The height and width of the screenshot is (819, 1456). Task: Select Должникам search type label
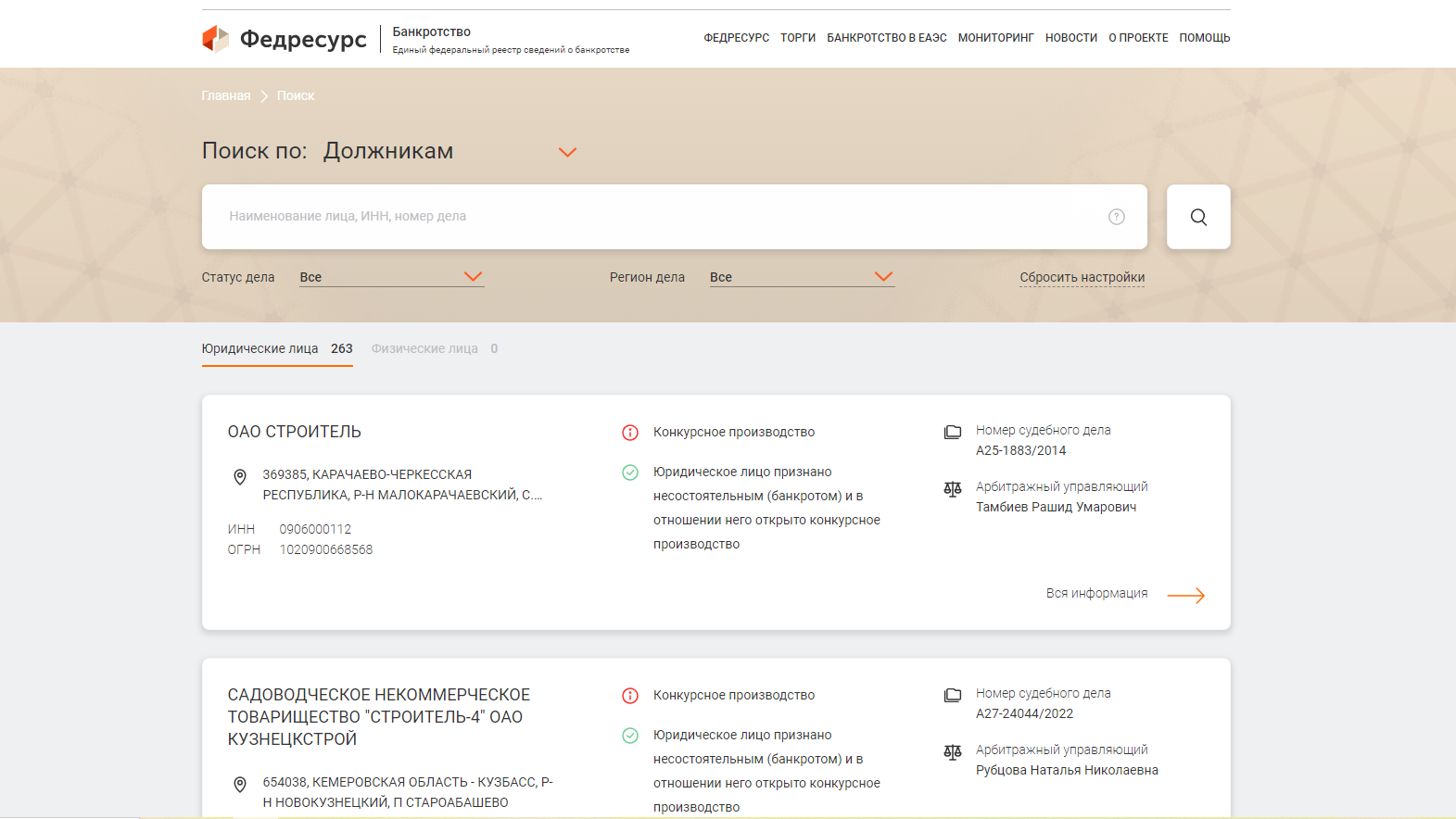(x=388, y=151)
